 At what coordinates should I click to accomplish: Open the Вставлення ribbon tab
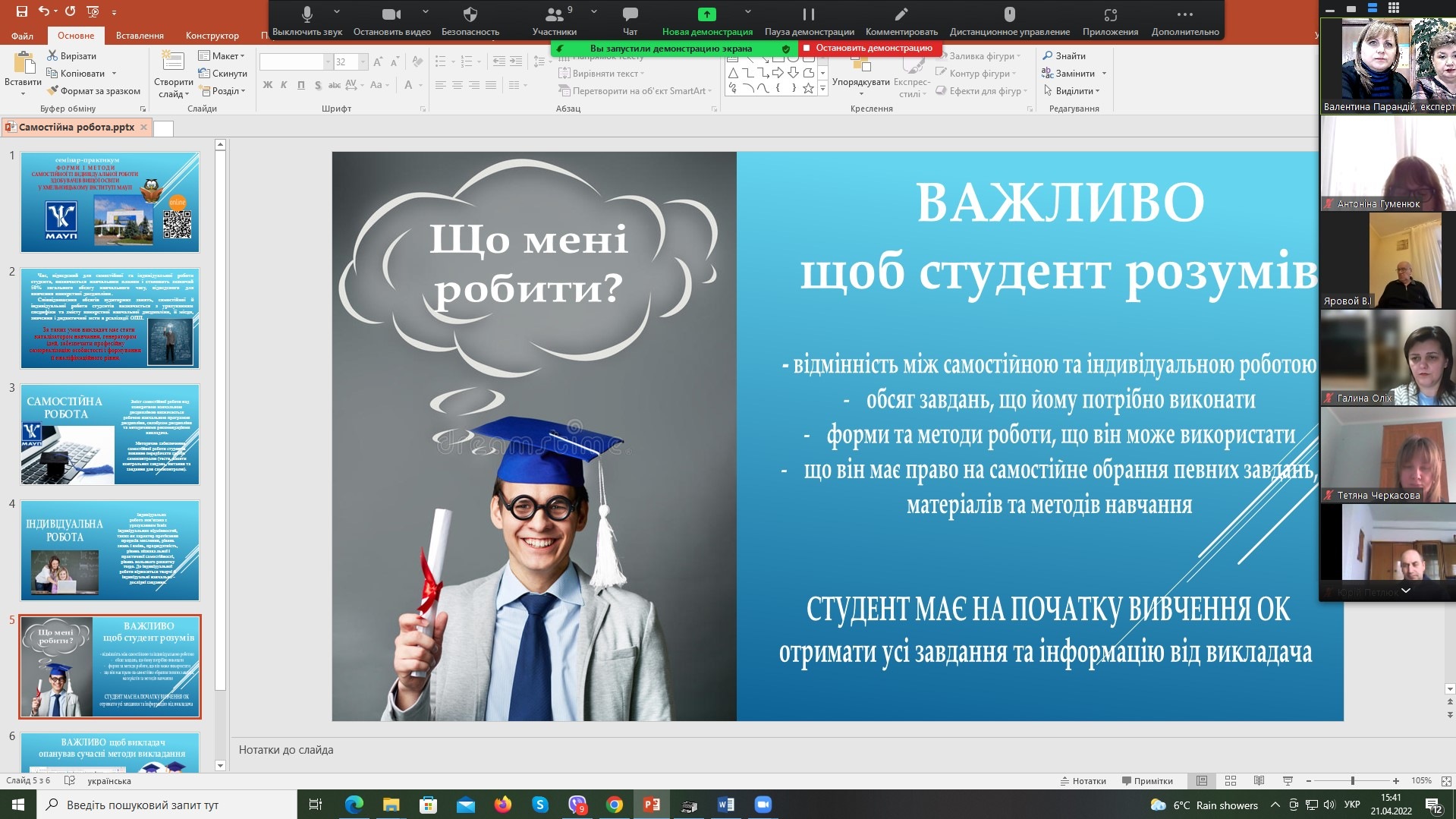[x=140, y=35]
